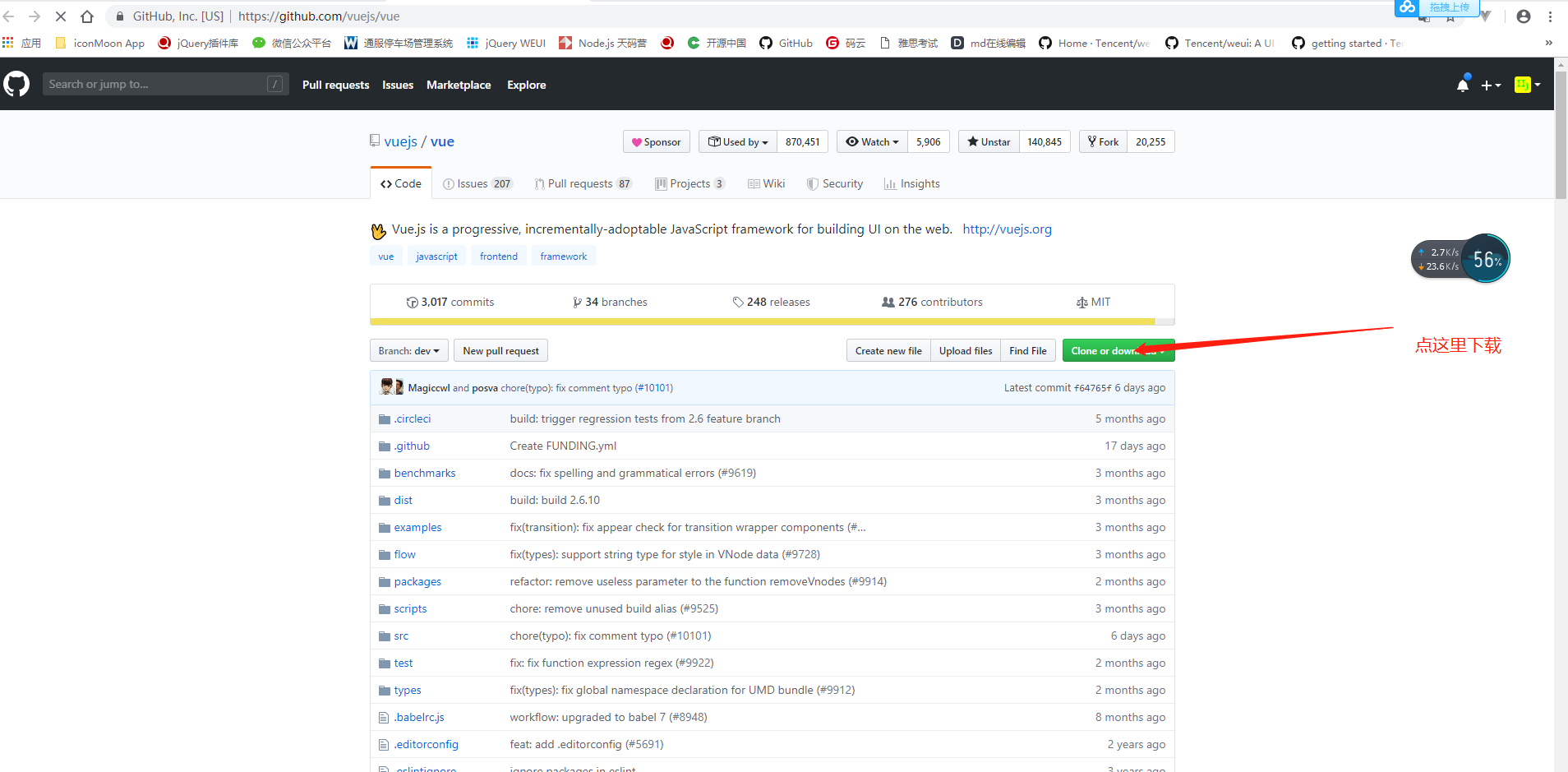This screenshot has height=772, width=1568.
Task: Open Clone or download dropdown
Action: pos(1118,350)
